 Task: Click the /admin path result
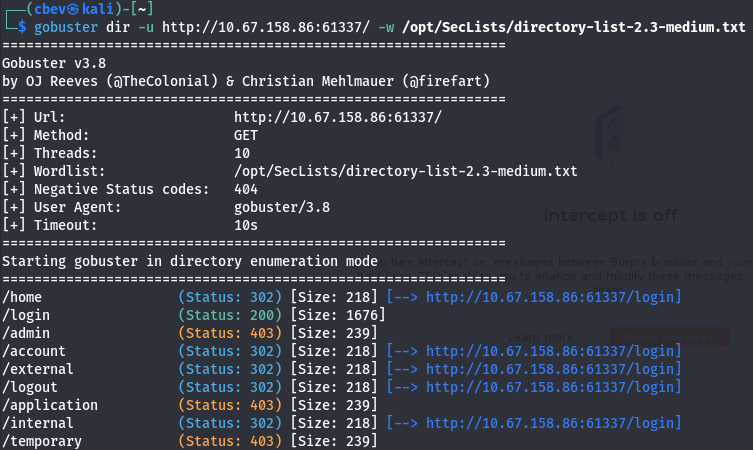[x=27, y=333]
